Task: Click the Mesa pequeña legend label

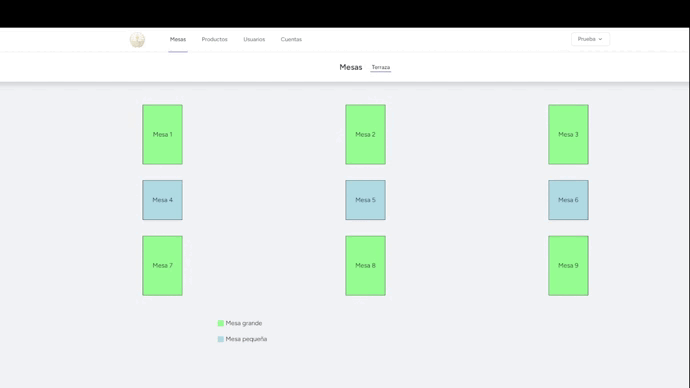Action: (246, 339)
